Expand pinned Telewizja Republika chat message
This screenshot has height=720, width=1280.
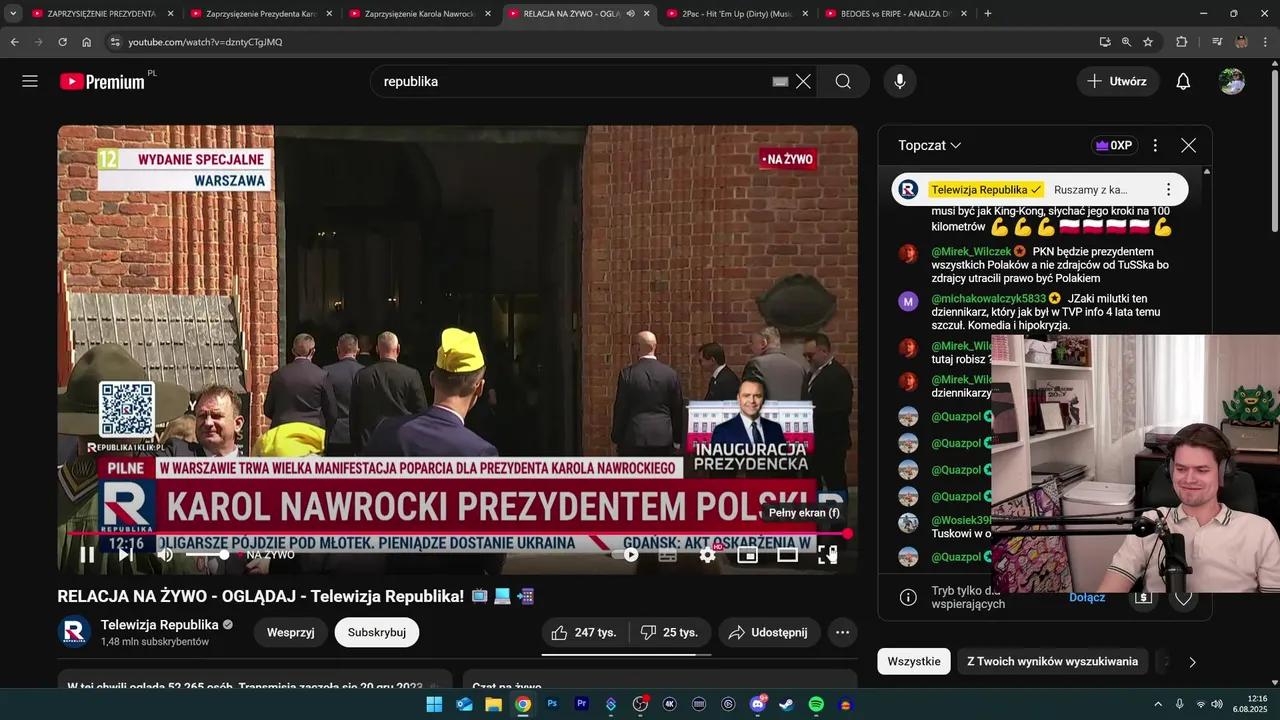[1040, 189]
